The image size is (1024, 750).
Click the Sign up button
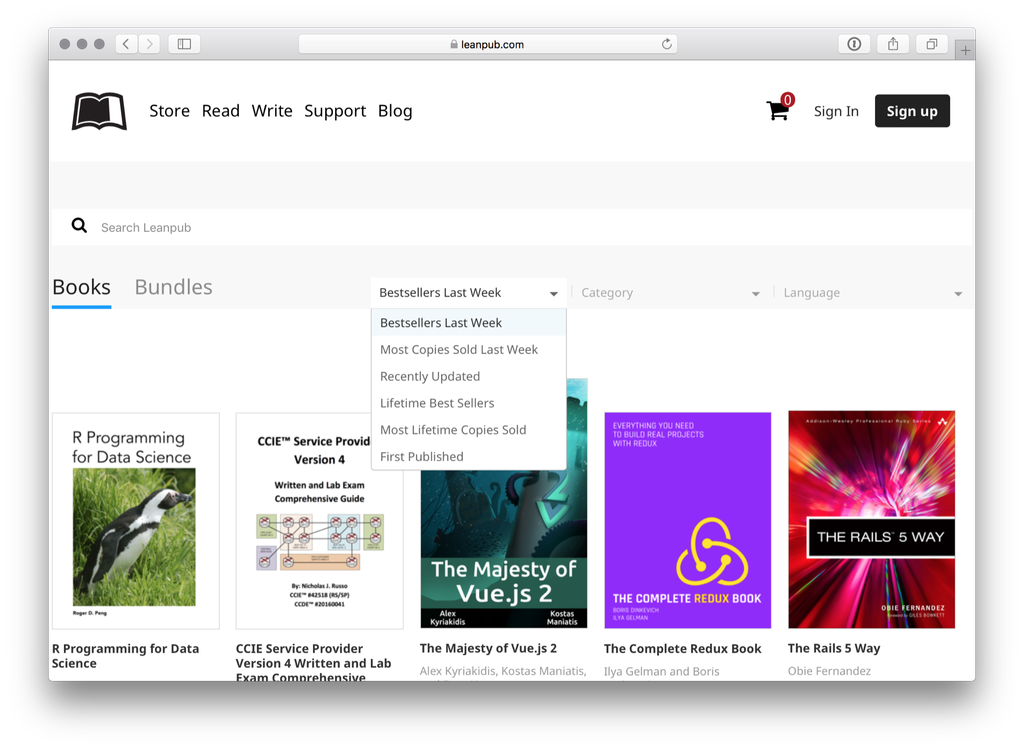[x=911, y=111]
